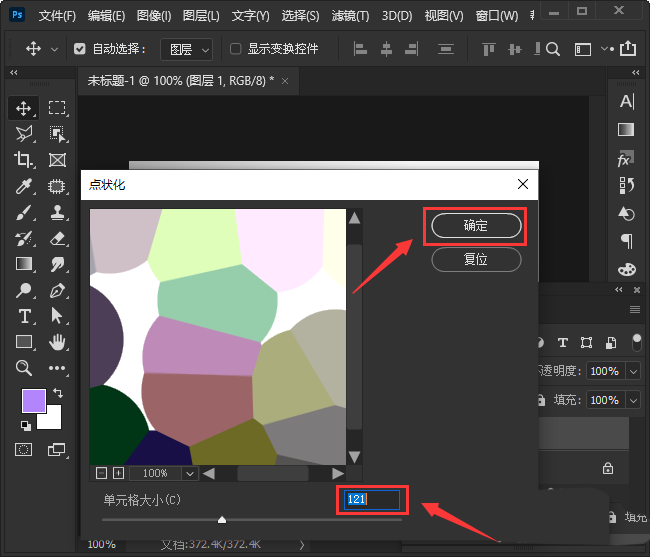Screen dimensions: 650x557
Task: Select the Move tool in toolbar
Action: coord(24,108)
